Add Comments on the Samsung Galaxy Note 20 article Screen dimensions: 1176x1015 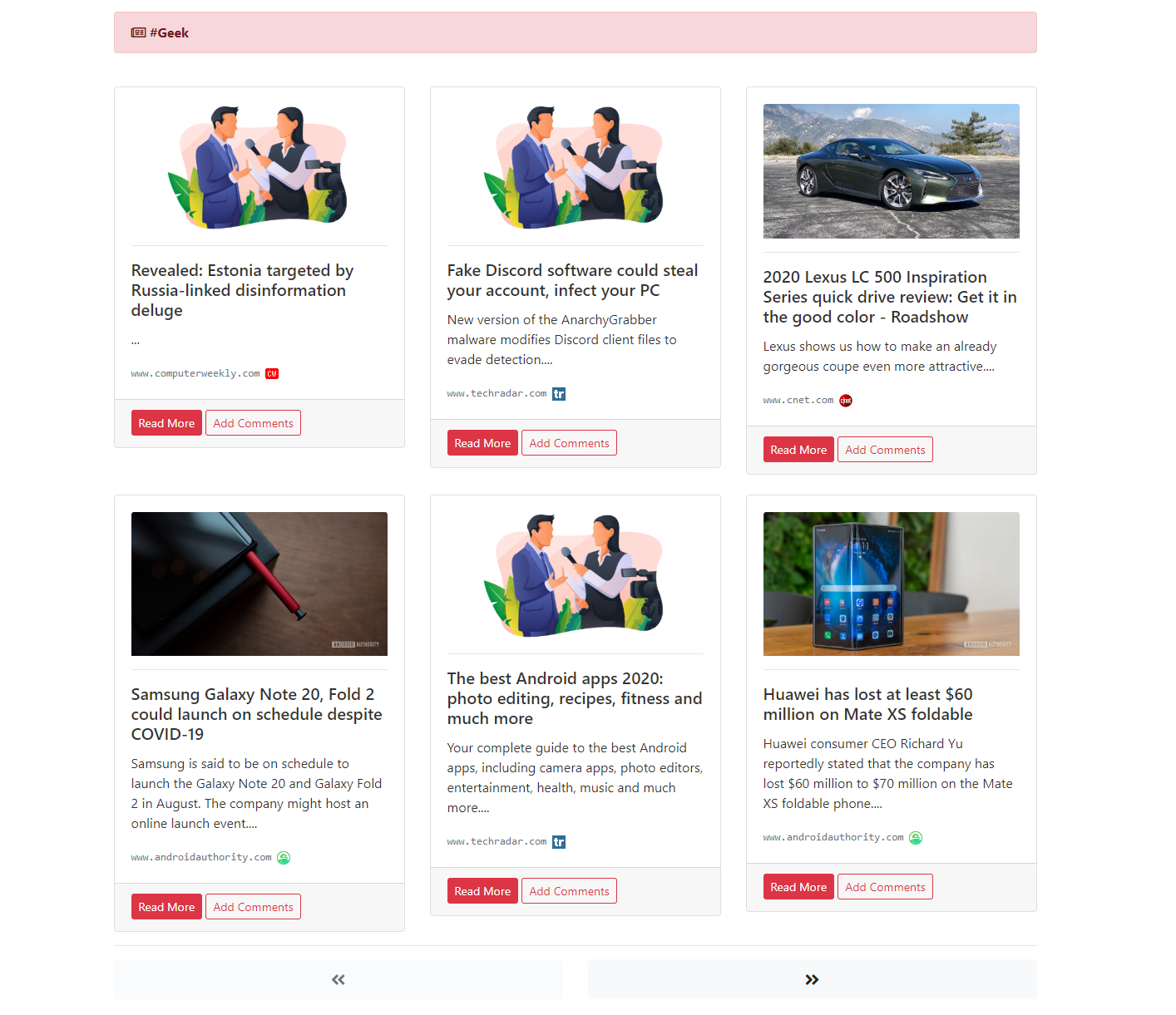(253, 907)
